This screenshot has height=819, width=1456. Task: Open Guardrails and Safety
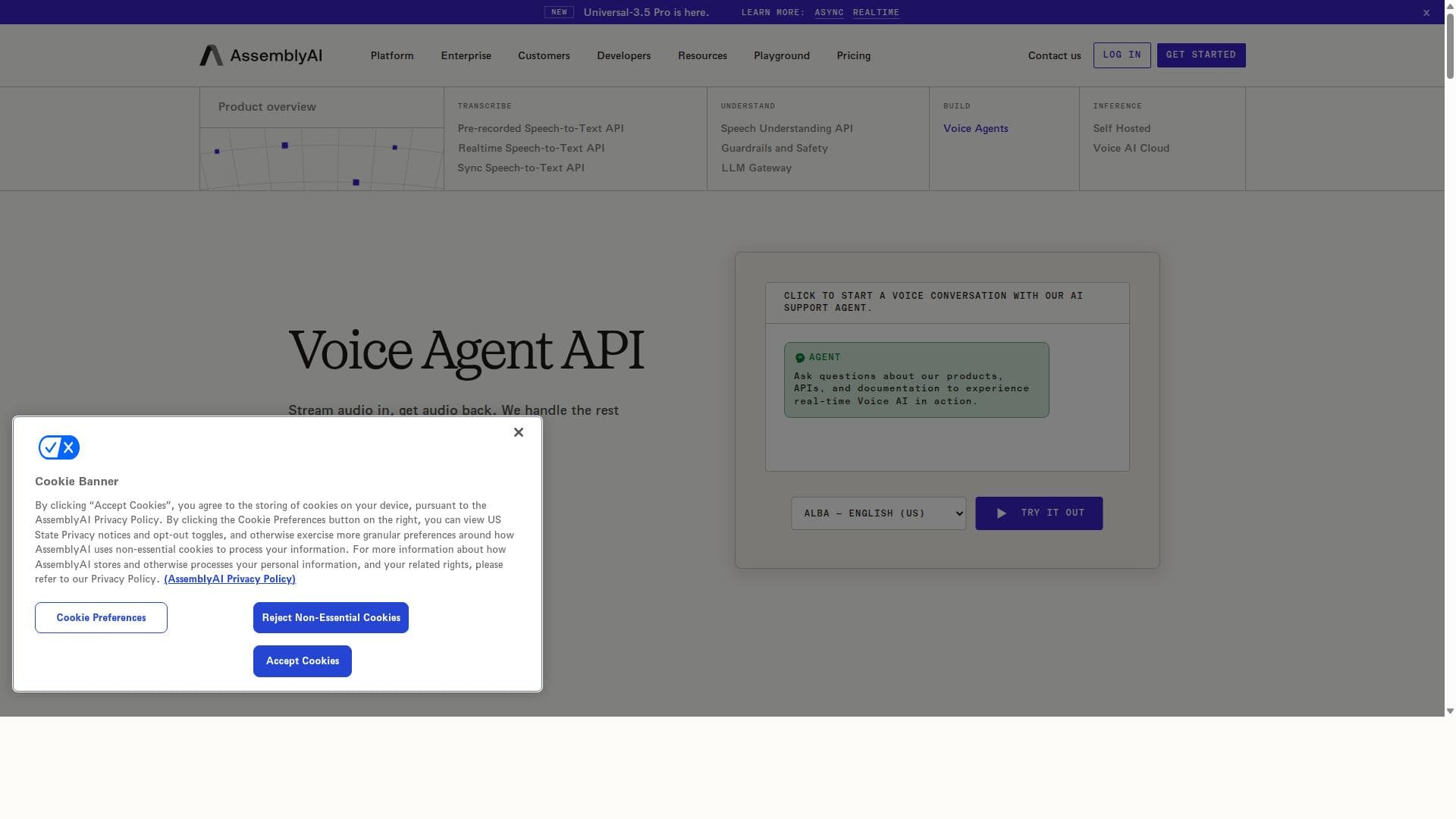coord(774,148)
